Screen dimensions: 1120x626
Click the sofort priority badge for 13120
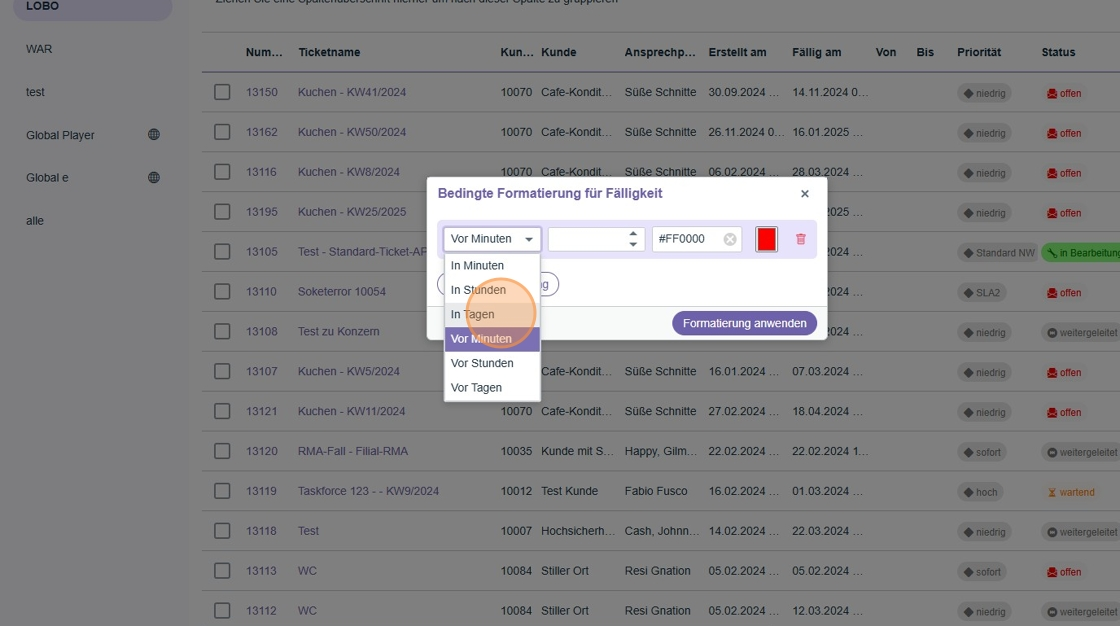[982, 452]
